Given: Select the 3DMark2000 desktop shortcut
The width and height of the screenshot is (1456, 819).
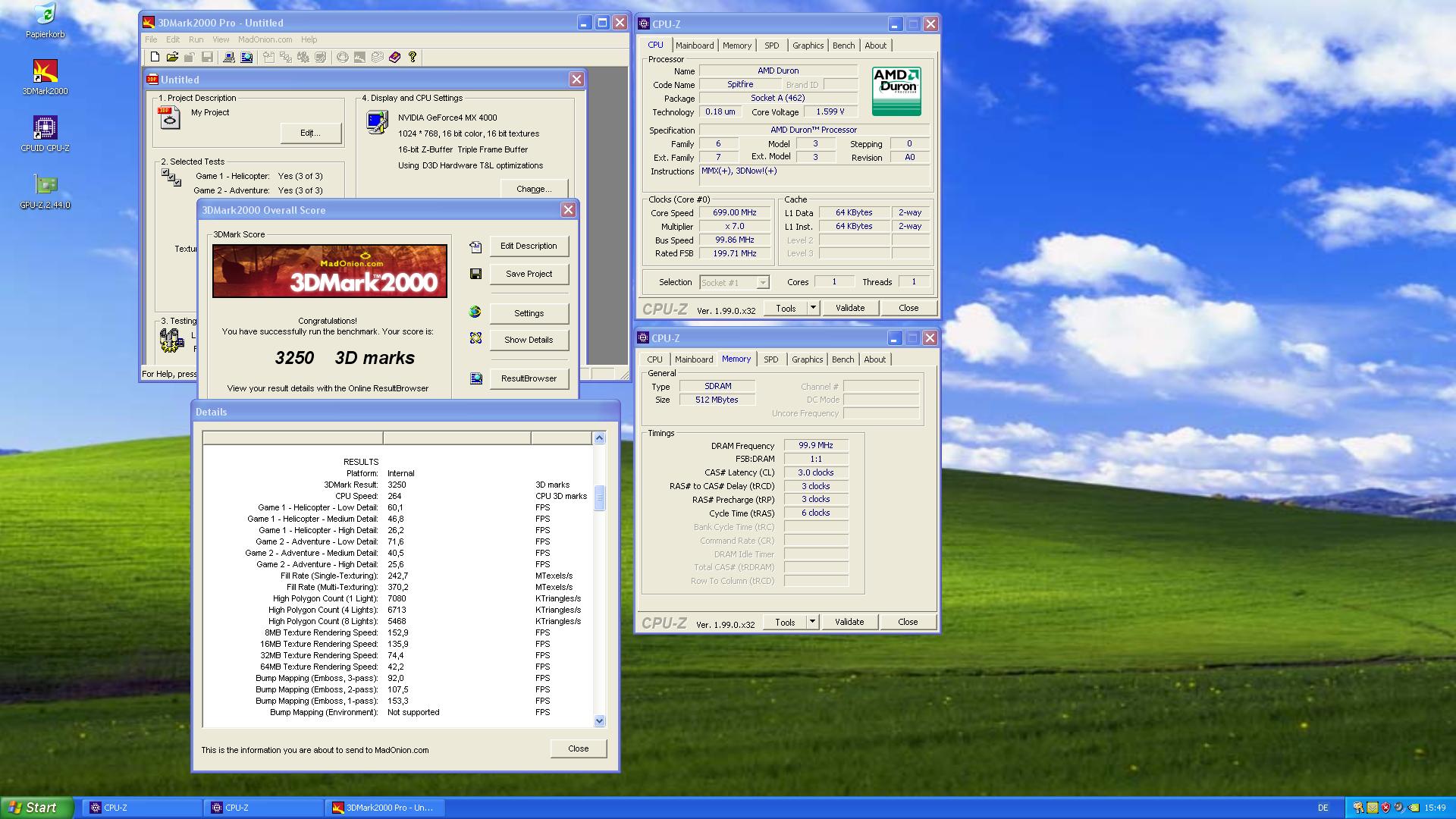Looking at the screenshot, I should coord(45,78).
